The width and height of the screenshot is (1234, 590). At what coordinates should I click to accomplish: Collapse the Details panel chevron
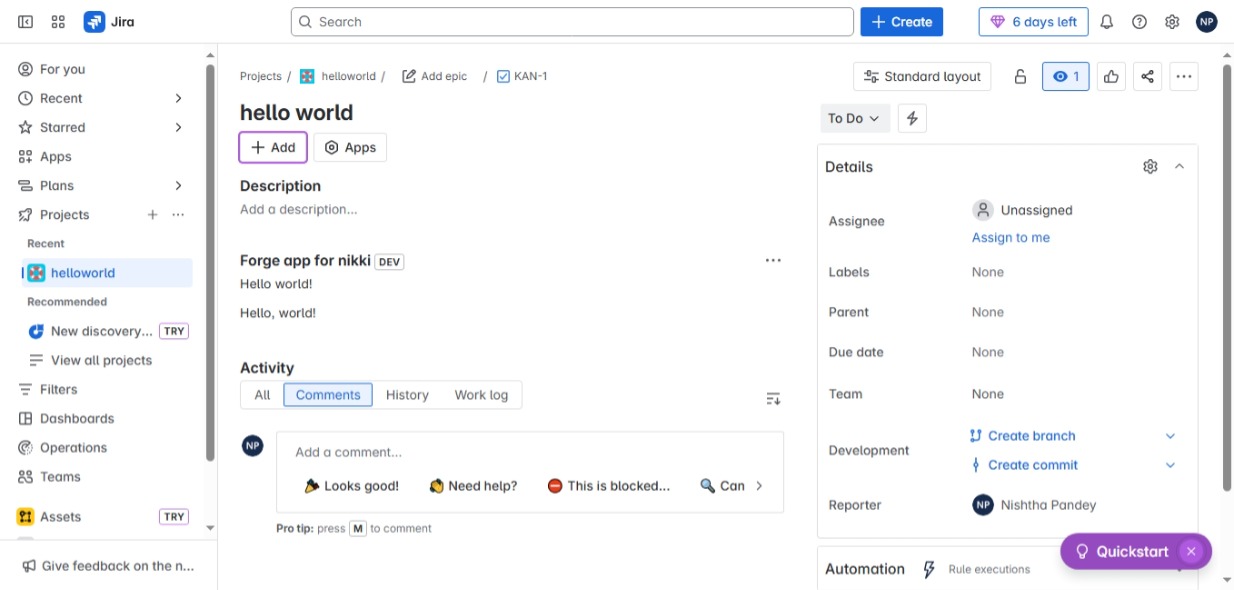(x=1179, y=167)
